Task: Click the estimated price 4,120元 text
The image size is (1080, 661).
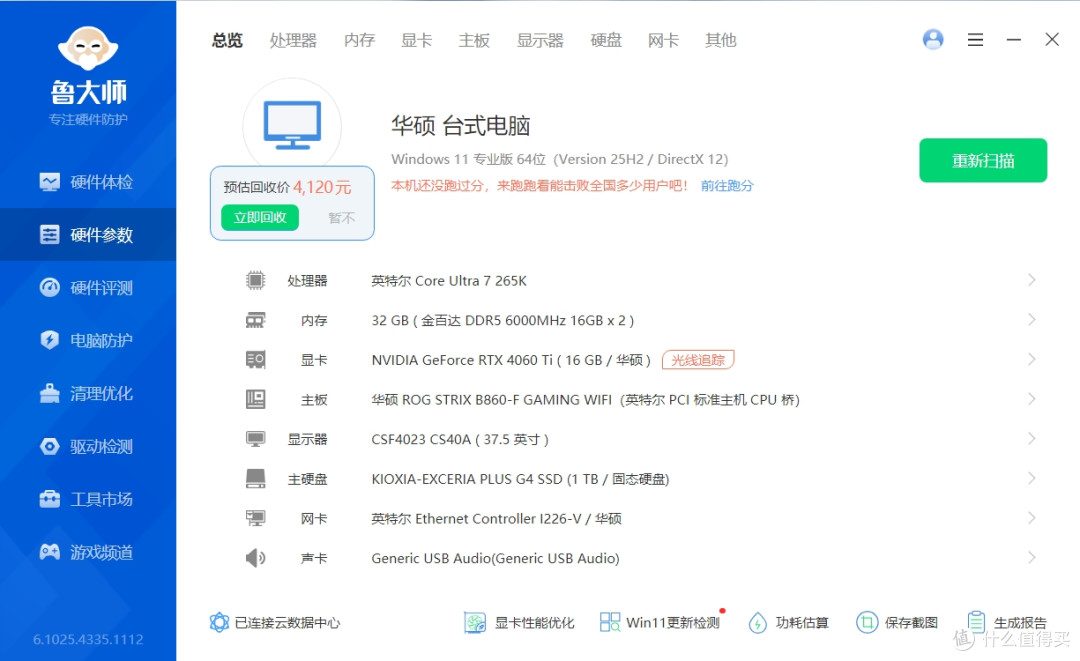Action: (x=322, y=187)
